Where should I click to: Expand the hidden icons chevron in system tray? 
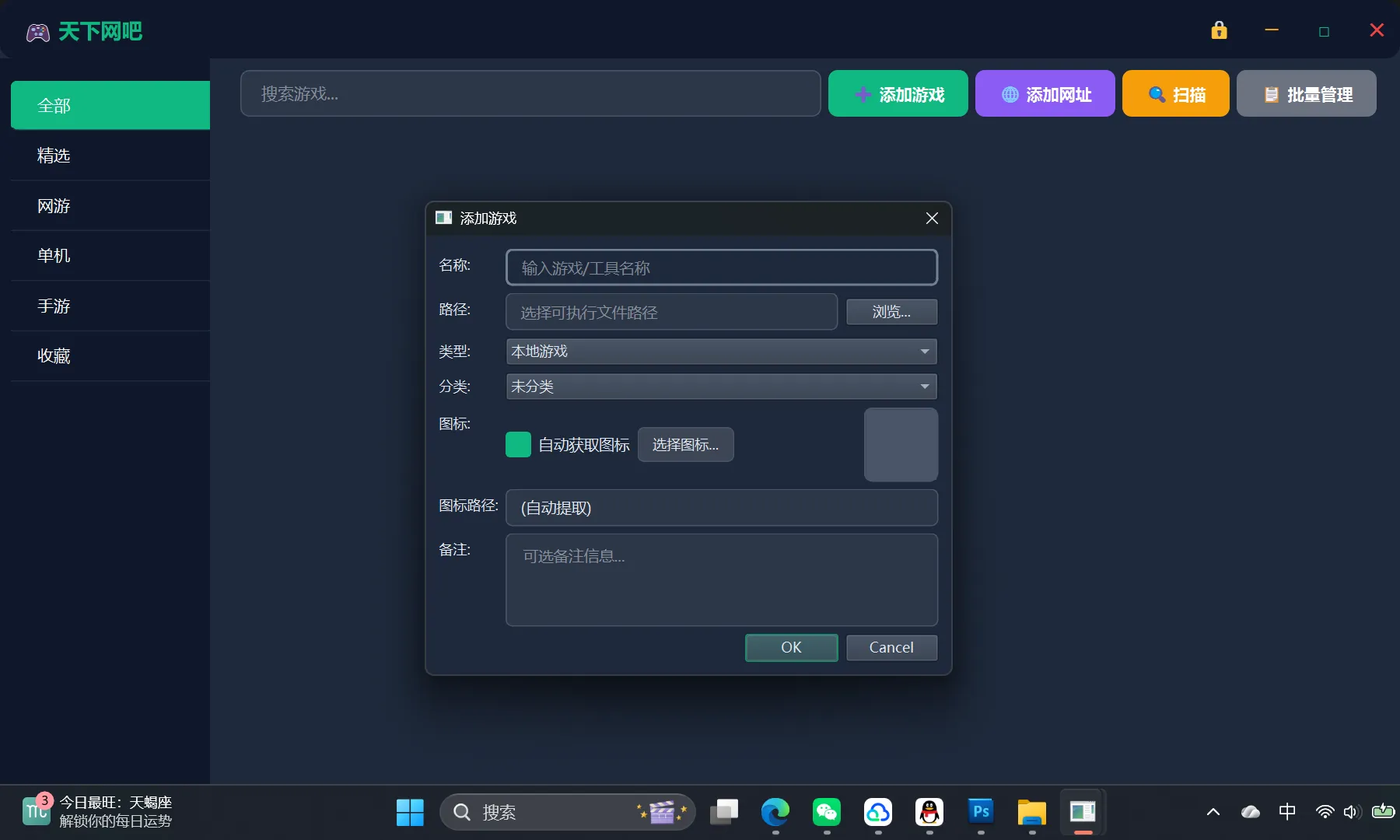click(1212, 811)
